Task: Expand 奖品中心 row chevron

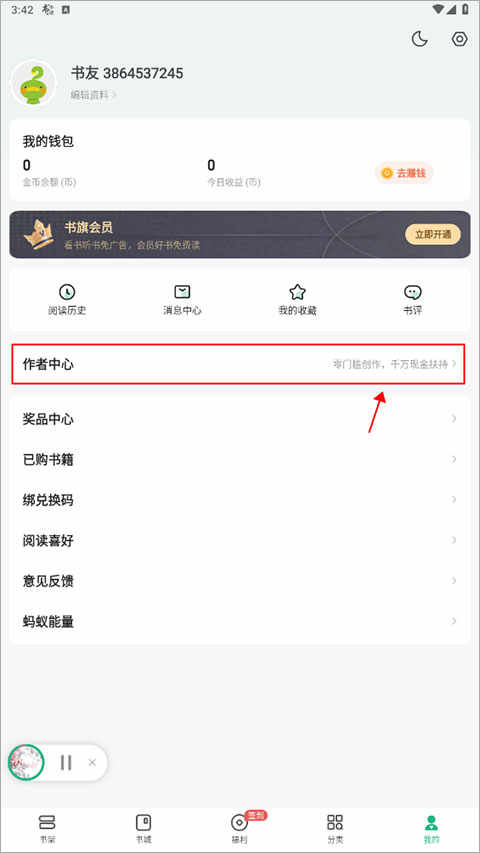Action: coord(454,418)
